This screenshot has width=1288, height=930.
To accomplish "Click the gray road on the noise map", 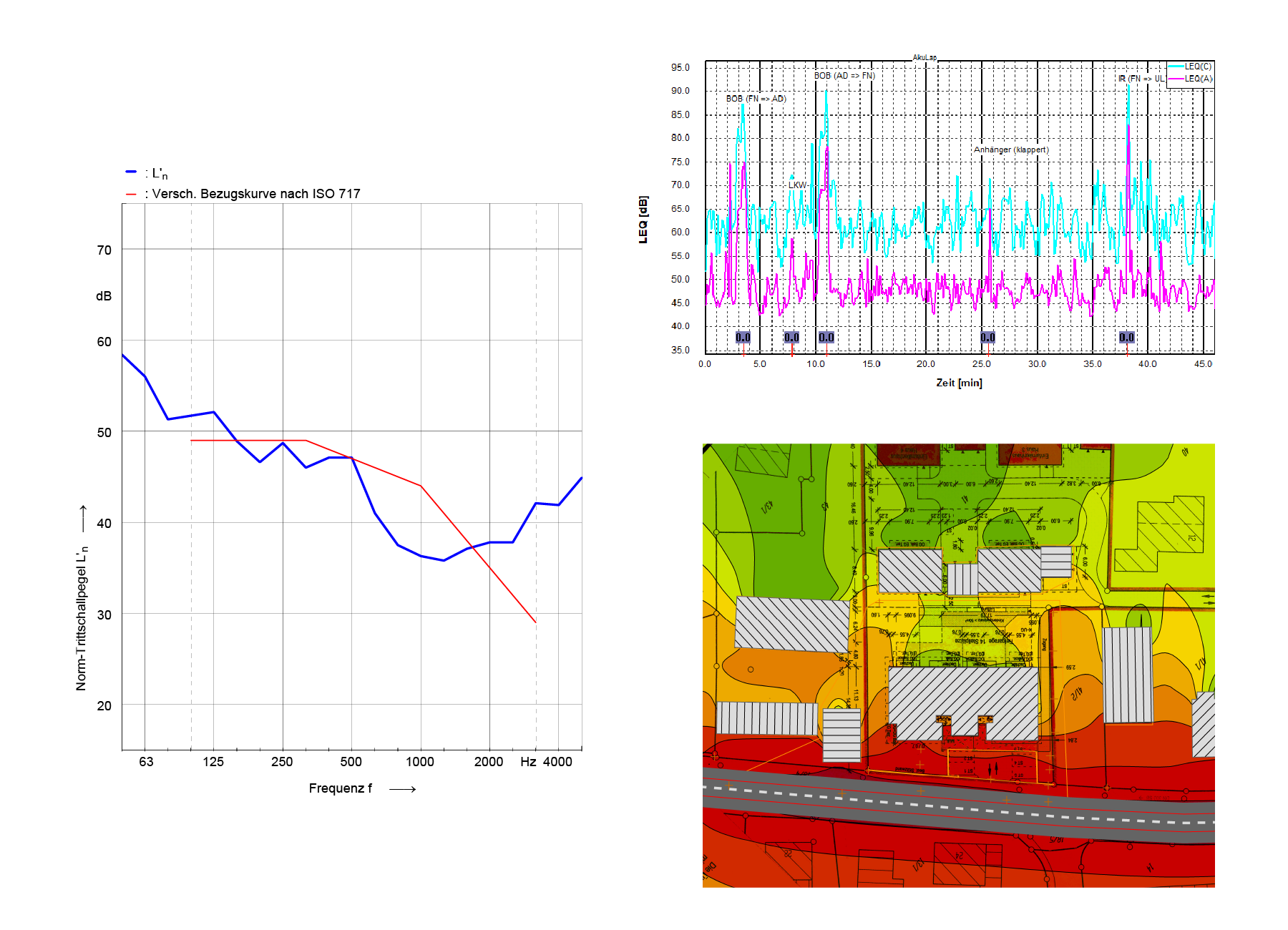I will (959, 803).
